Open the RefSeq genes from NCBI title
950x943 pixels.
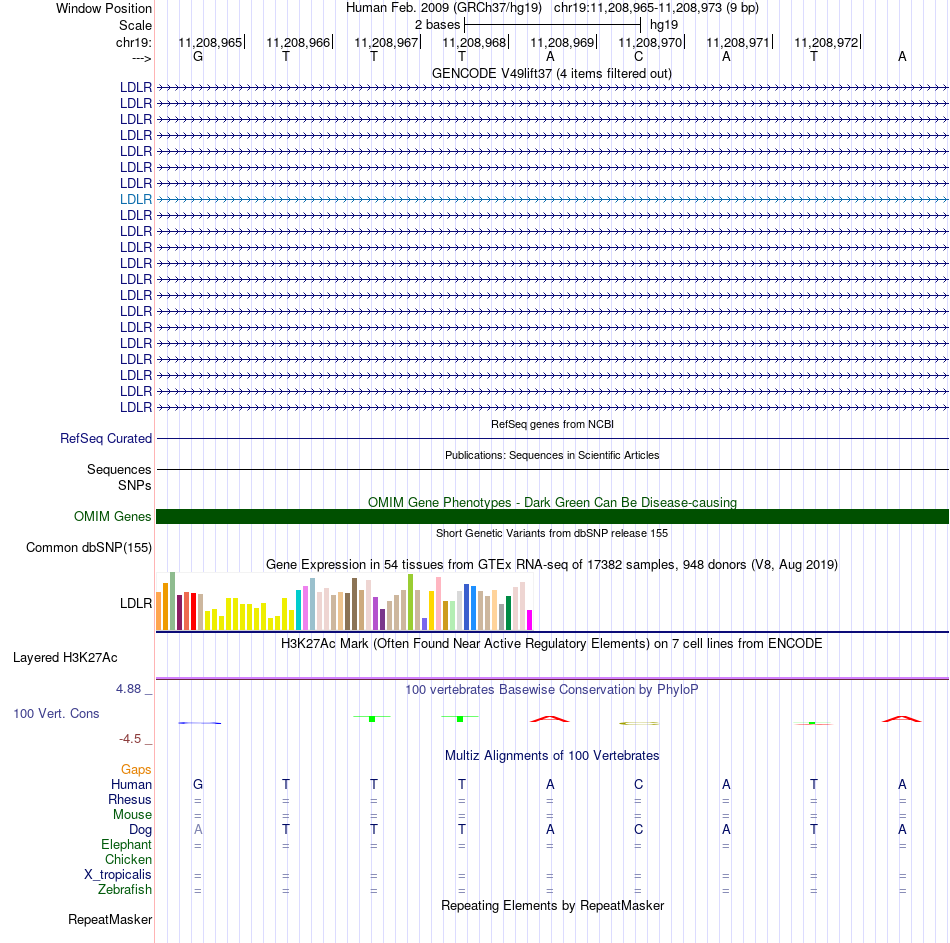click(x=552, y=424)
